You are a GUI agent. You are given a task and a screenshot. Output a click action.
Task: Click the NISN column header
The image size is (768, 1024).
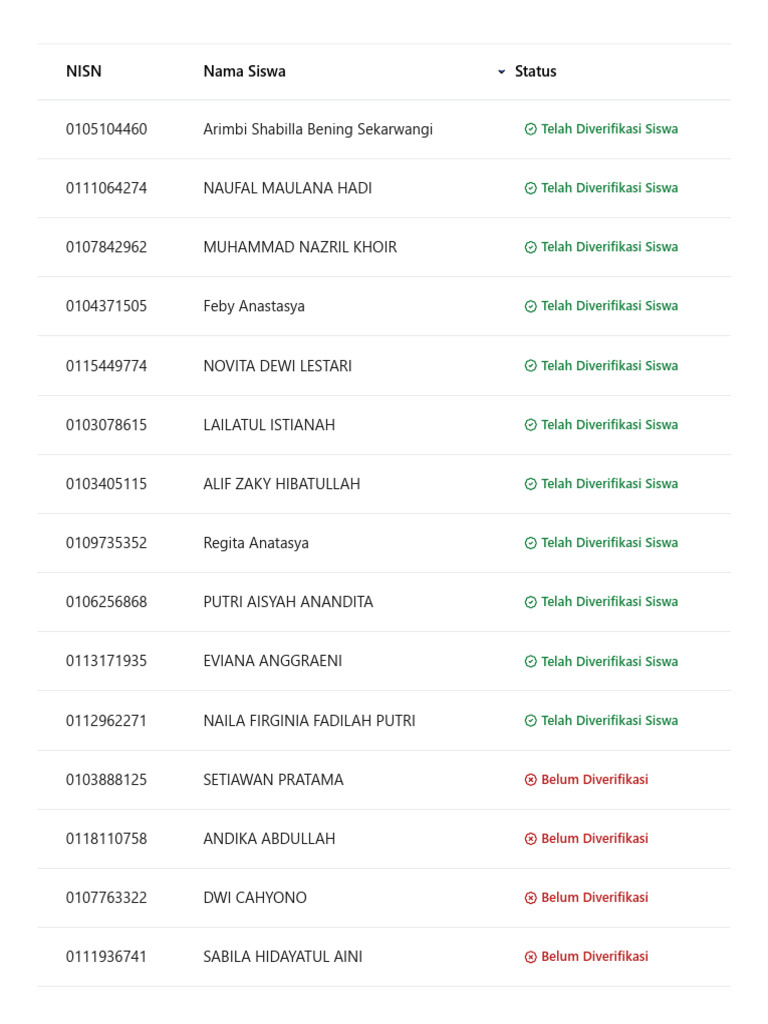[84, 71]
